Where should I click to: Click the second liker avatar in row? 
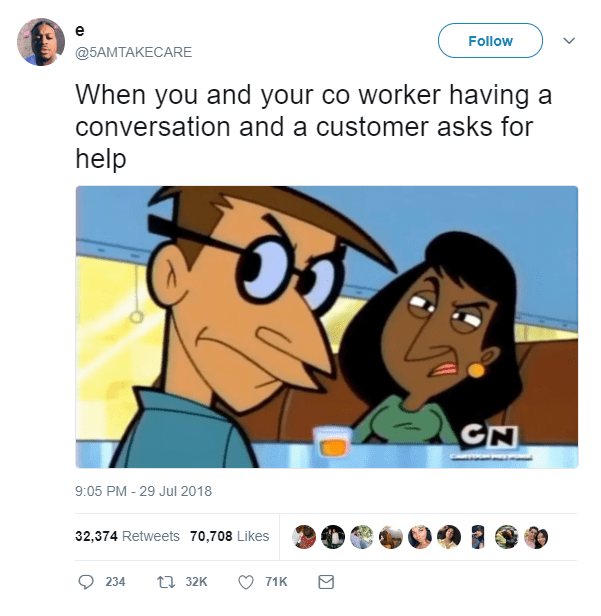pos(333,537)
